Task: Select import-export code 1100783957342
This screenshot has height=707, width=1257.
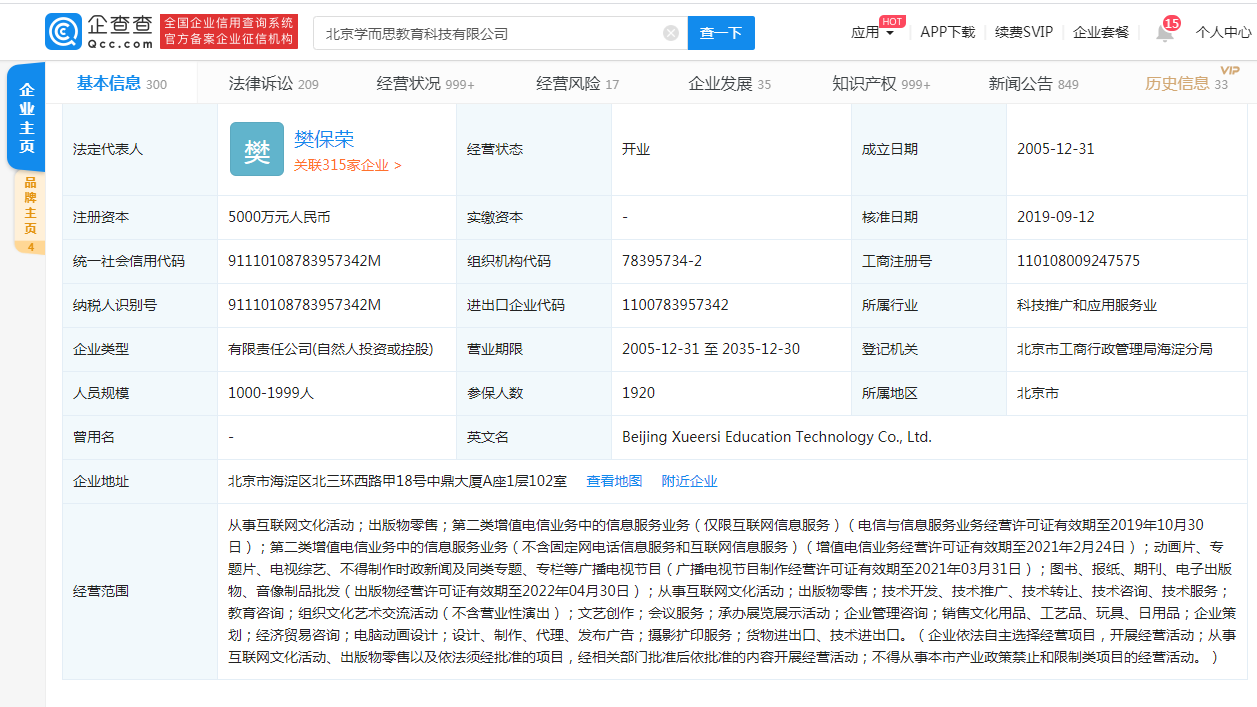Action: (675, 305)
